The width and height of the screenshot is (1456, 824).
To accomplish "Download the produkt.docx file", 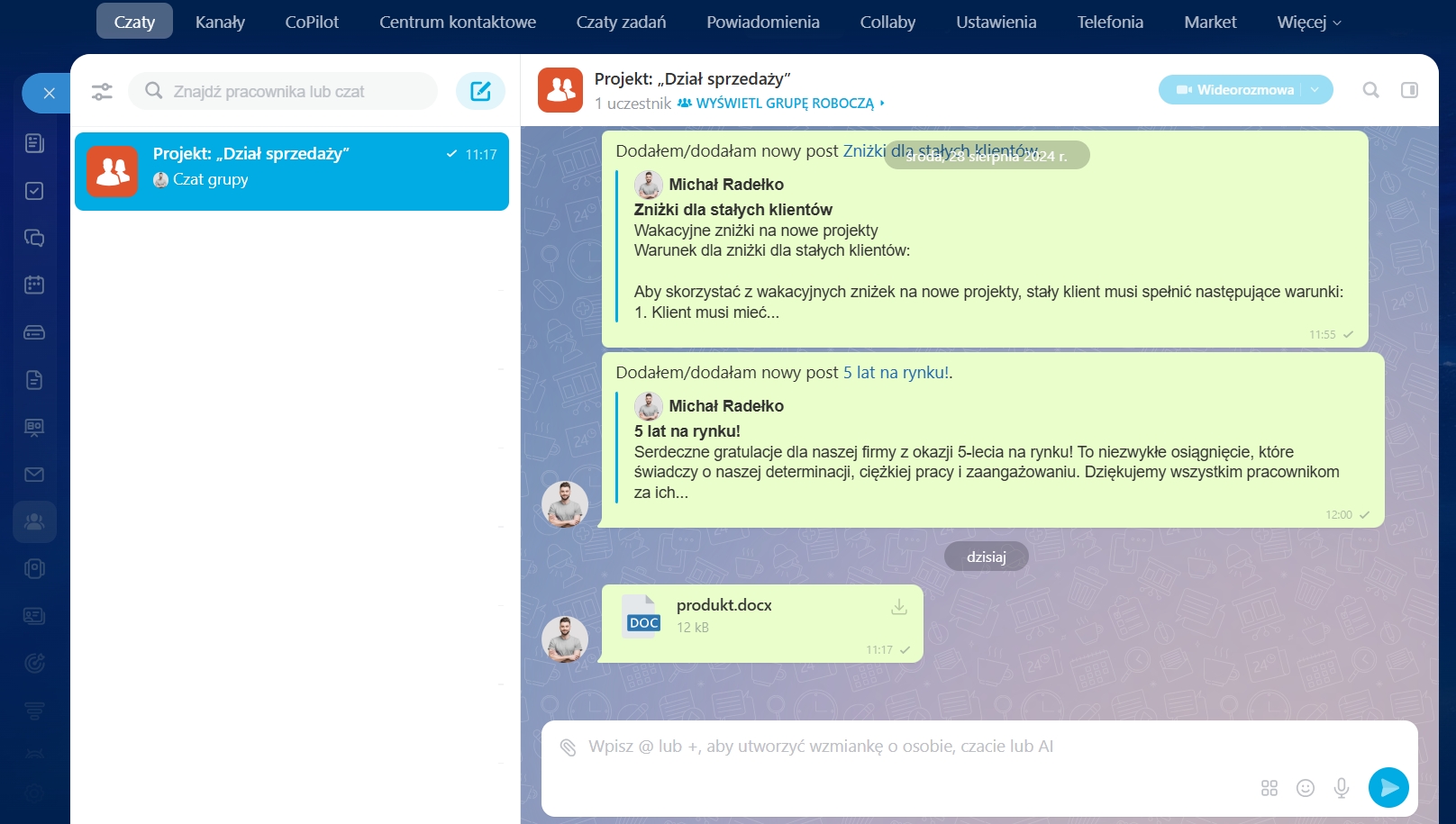I will click(898, 607).
